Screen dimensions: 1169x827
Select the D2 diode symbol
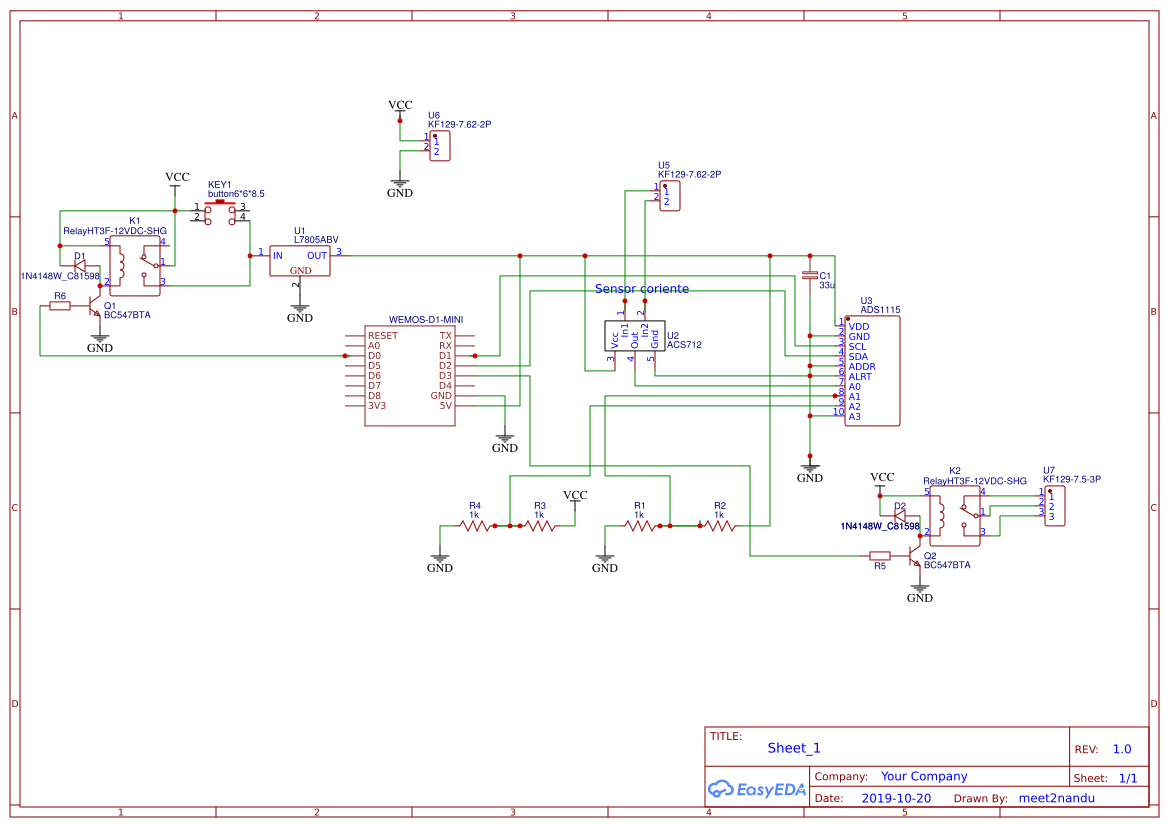tap(900, 515)
